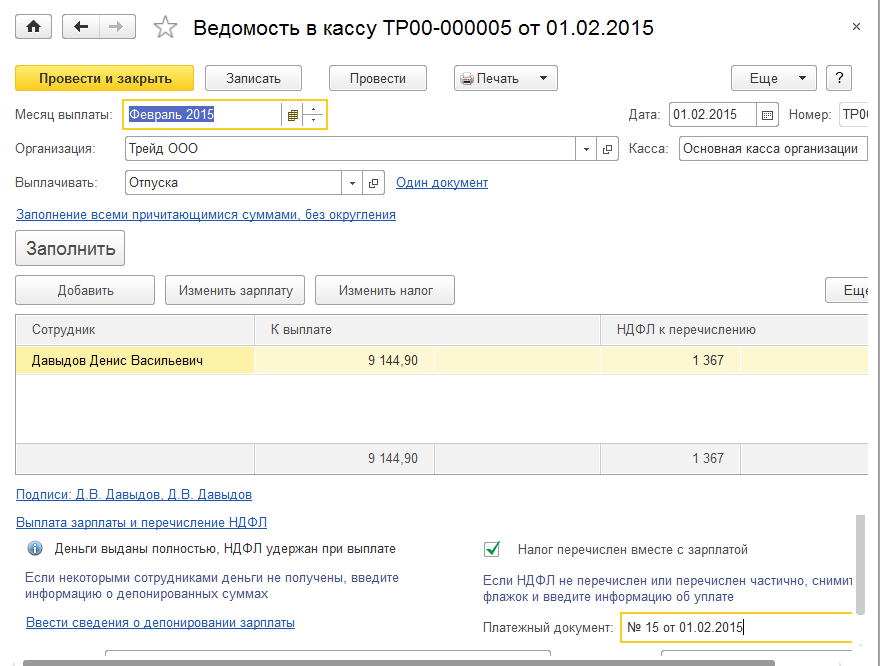This screenshot has height=666, width=880.
Task: Go back with the left arrow
Action: coord(81,27)
